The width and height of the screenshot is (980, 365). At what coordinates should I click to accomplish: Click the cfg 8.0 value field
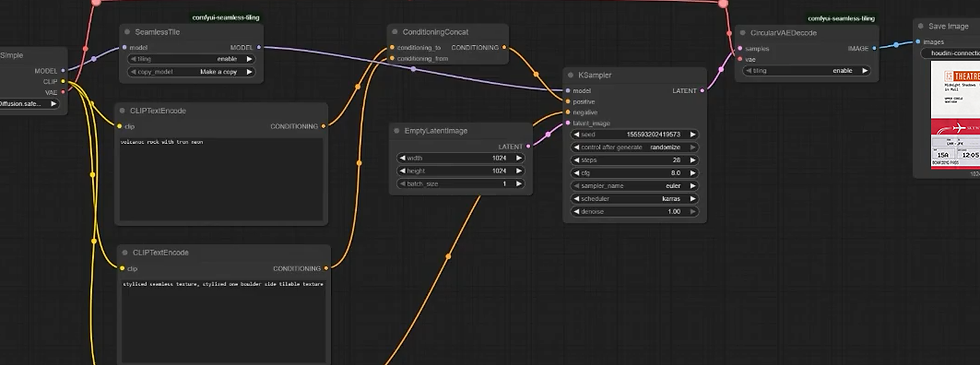tap(635, 173)
